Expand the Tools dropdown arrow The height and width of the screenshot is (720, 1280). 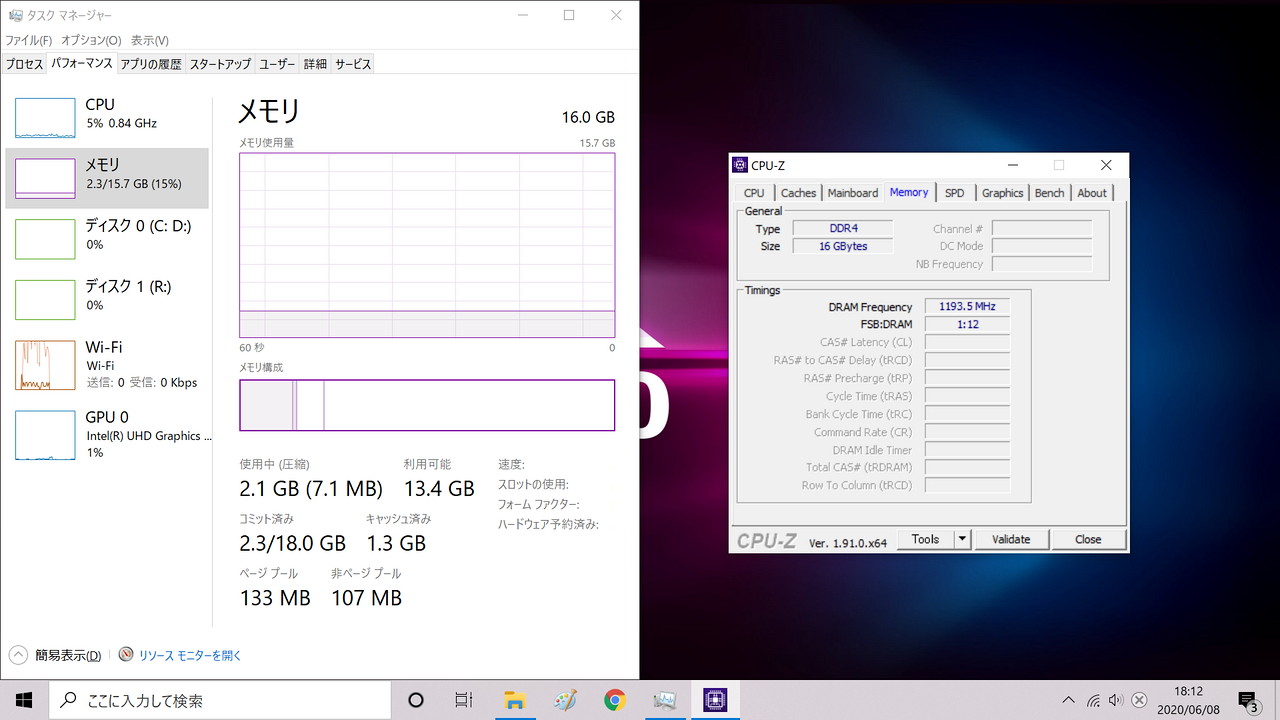962,539
